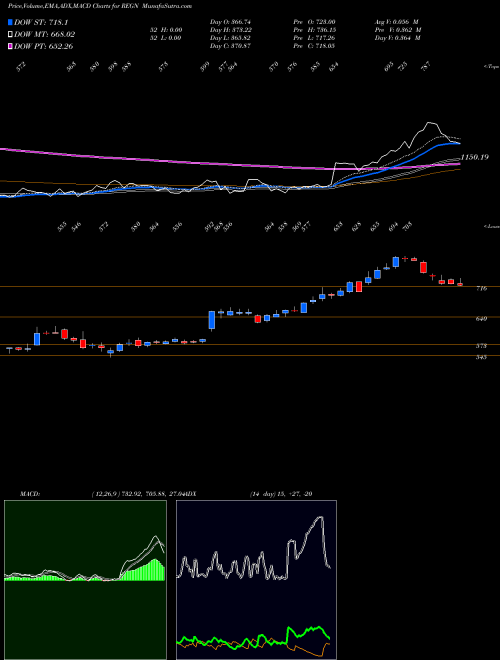Click the '572' first top-row label
Screen dimensions: 500x660
[21, 67]
